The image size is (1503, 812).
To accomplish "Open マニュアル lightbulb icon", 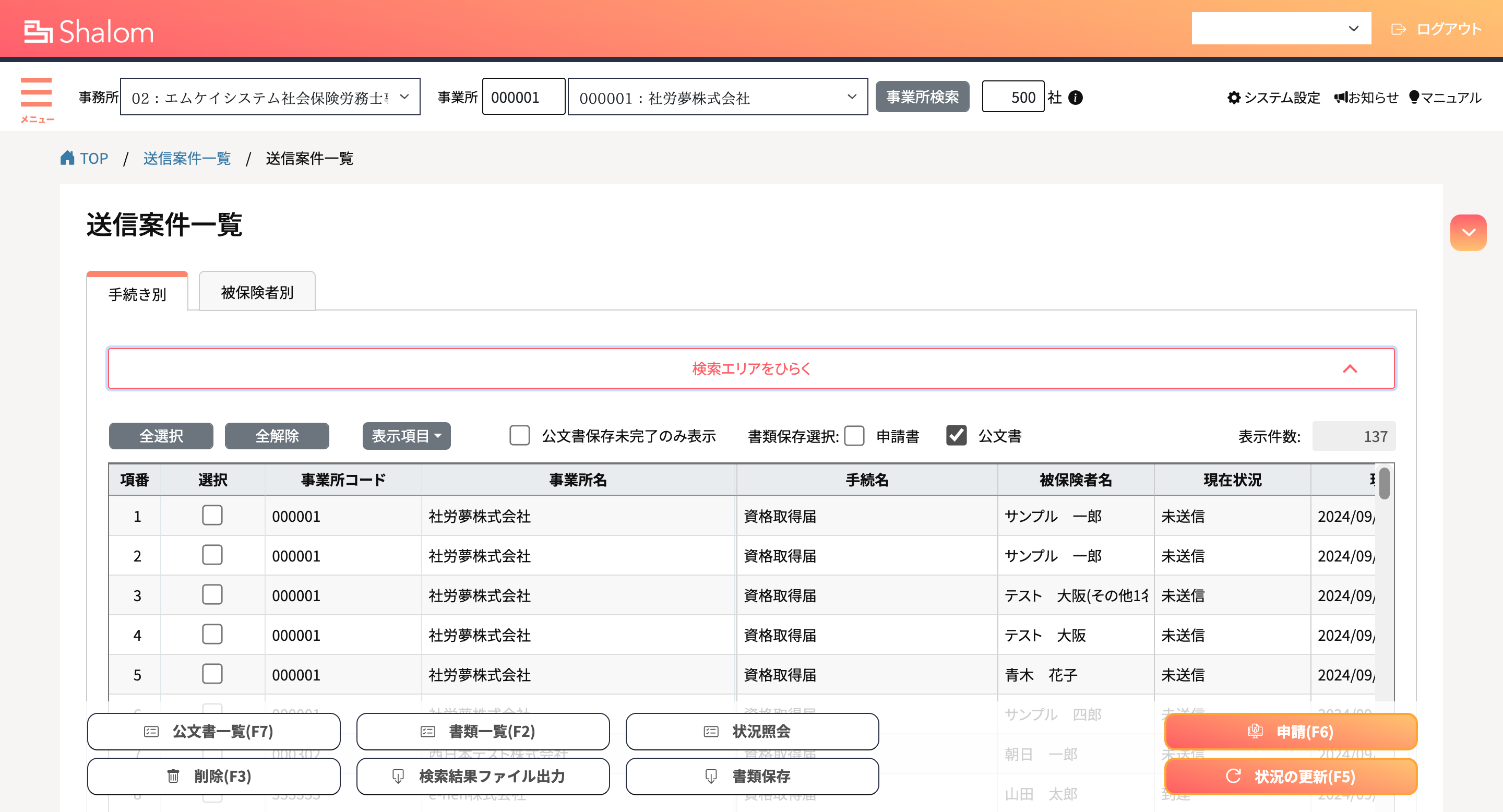I will pyautogui.click(x=1414, y=98).
